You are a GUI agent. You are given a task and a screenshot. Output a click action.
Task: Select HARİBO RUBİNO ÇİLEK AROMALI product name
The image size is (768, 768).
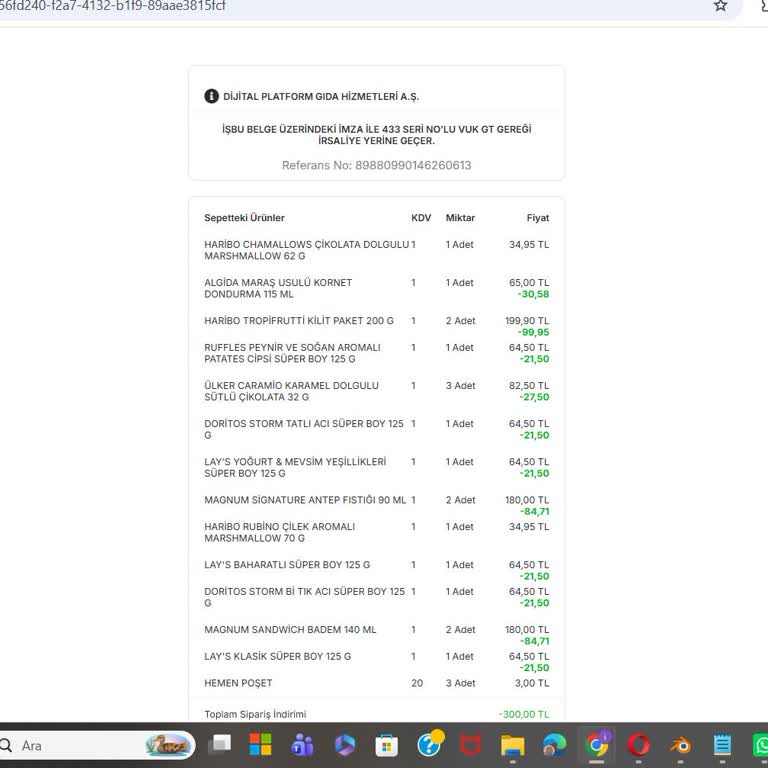tap(280, 532)
